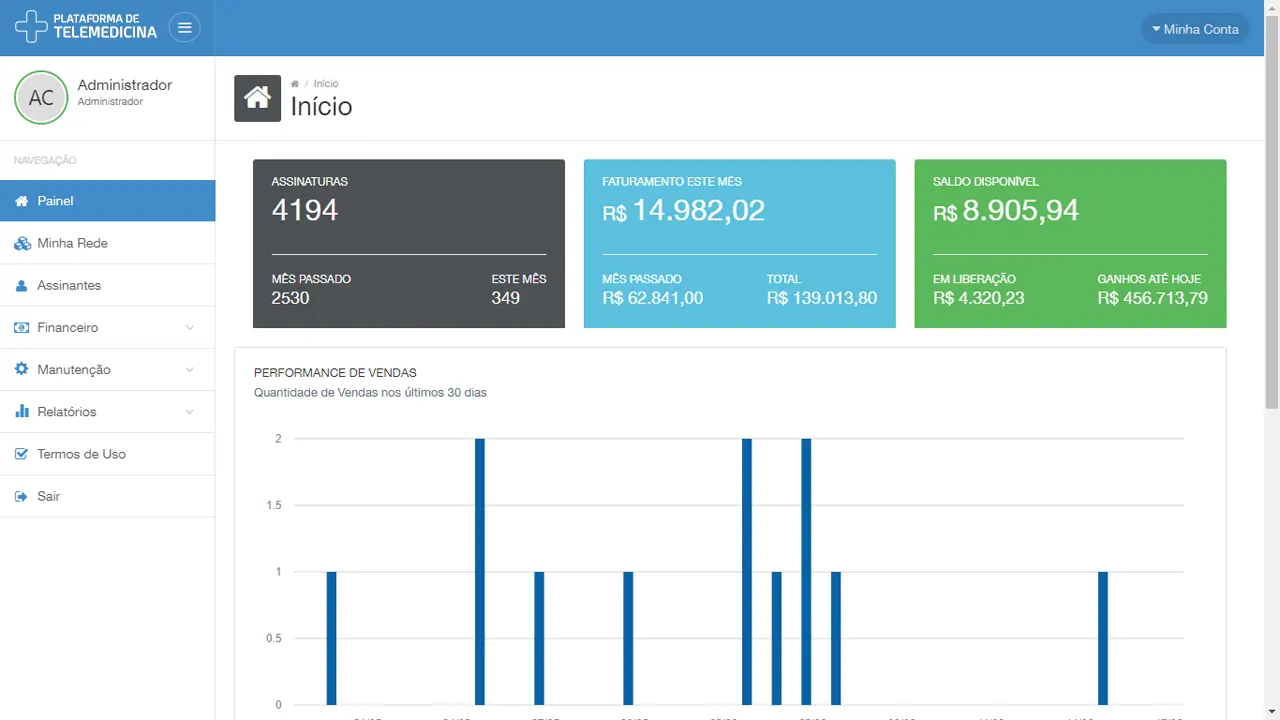The width and height of the screenshot is (1280, 720).
Task: Click the R$ 8.905,94 saldo value
Action: click(x=1006, y=210)
